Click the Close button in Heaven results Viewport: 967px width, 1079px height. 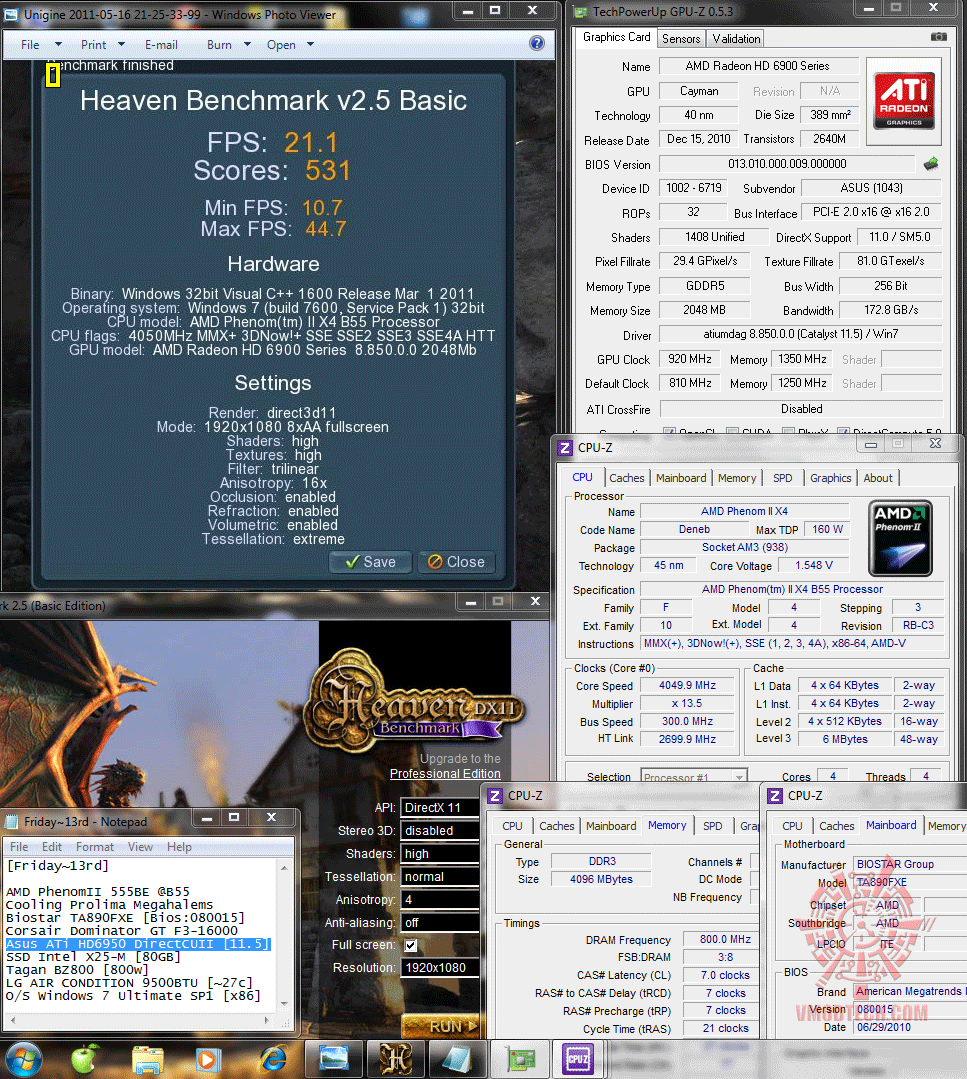(x=456, y=562)
